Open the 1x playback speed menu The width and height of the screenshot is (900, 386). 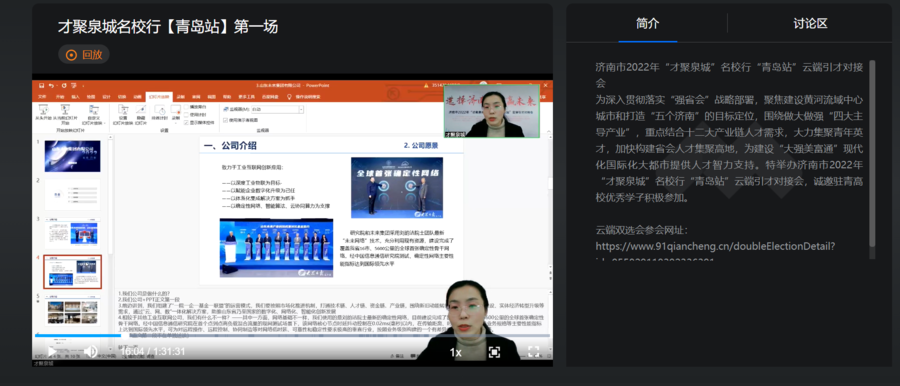coord(456,352)
